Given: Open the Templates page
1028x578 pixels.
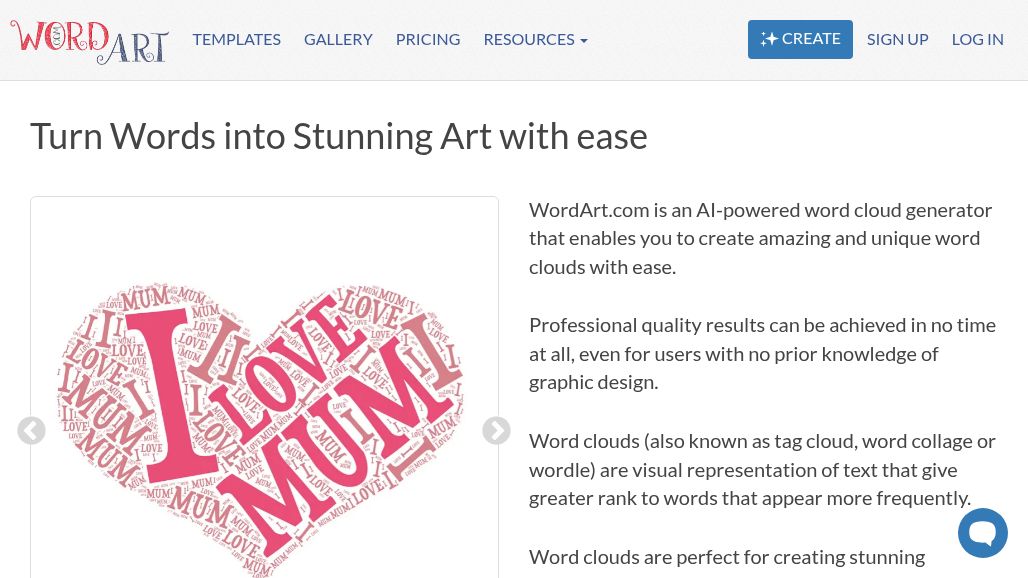Looking at the screenshot, I should [236, 39].
